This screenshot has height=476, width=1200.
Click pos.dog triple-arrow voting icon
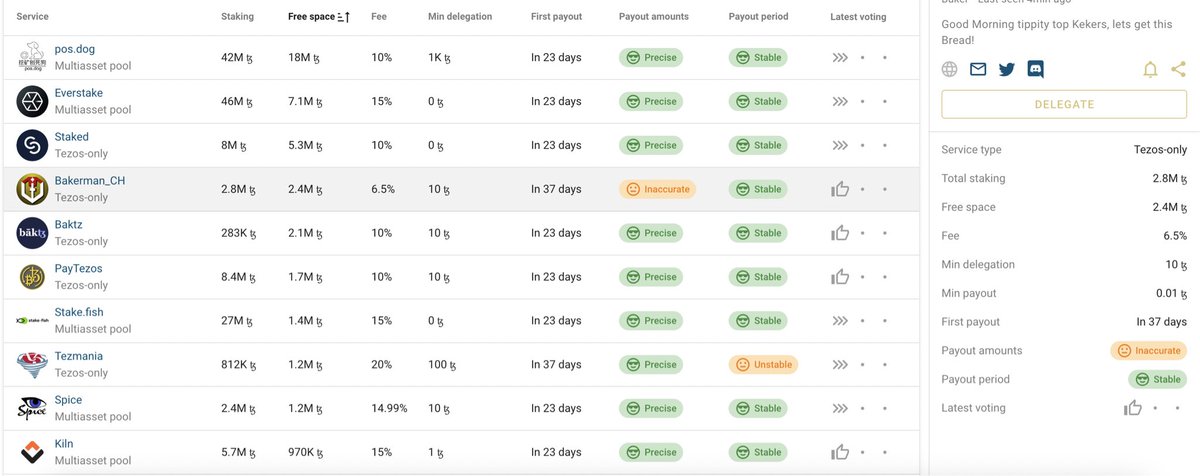point(840,58)
